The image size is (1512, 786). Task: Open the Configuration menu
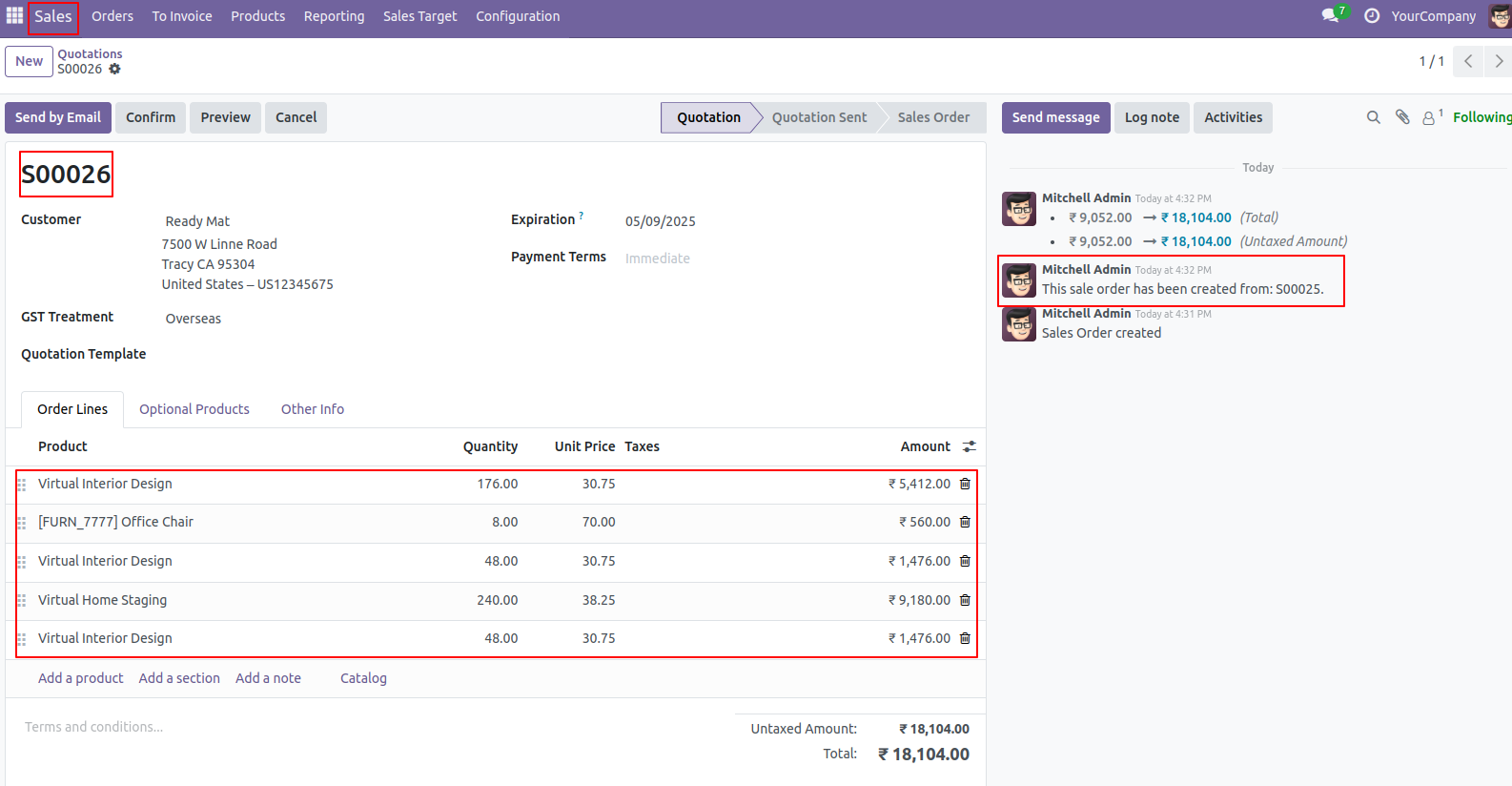(x=518, y=16)
